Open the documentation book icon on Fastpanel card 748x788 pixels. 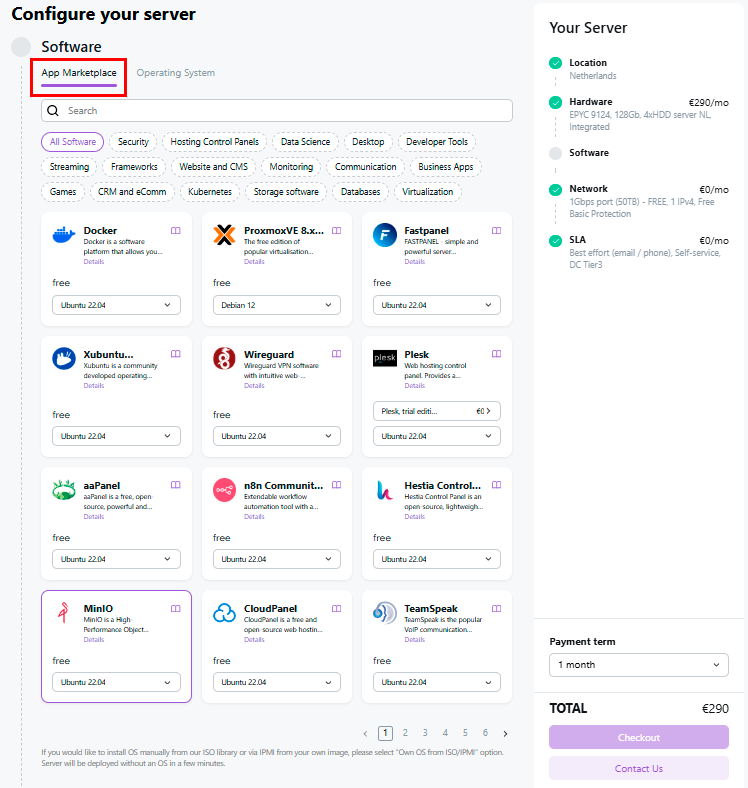497,231
